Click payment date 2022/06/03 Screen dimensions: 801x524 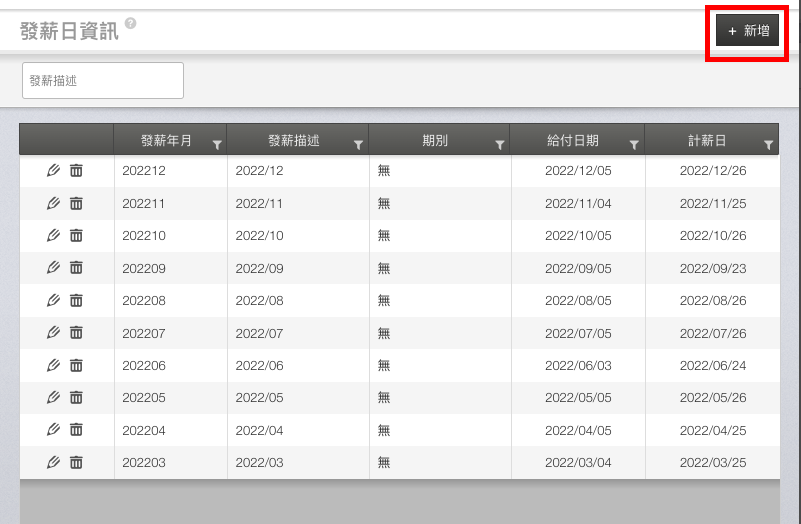point(578,366)
